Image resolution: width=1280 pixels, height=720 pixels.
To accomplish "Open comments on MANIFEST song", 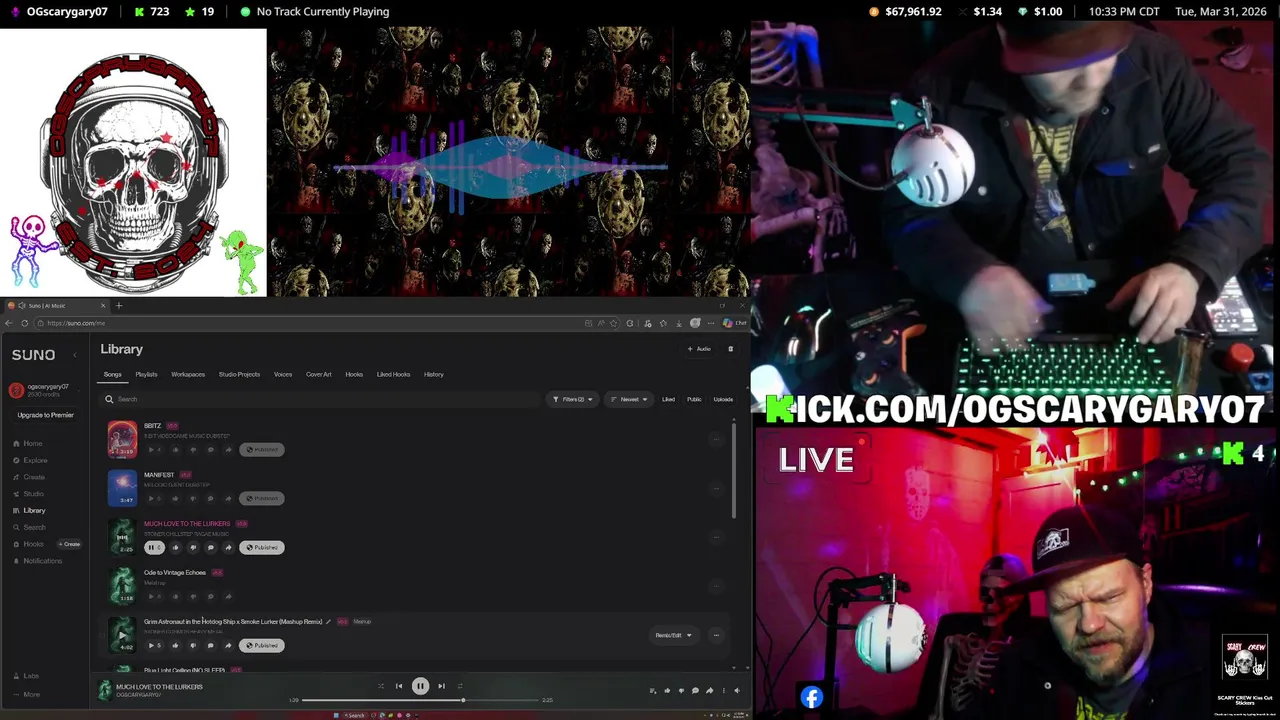I will click(210, 498).
